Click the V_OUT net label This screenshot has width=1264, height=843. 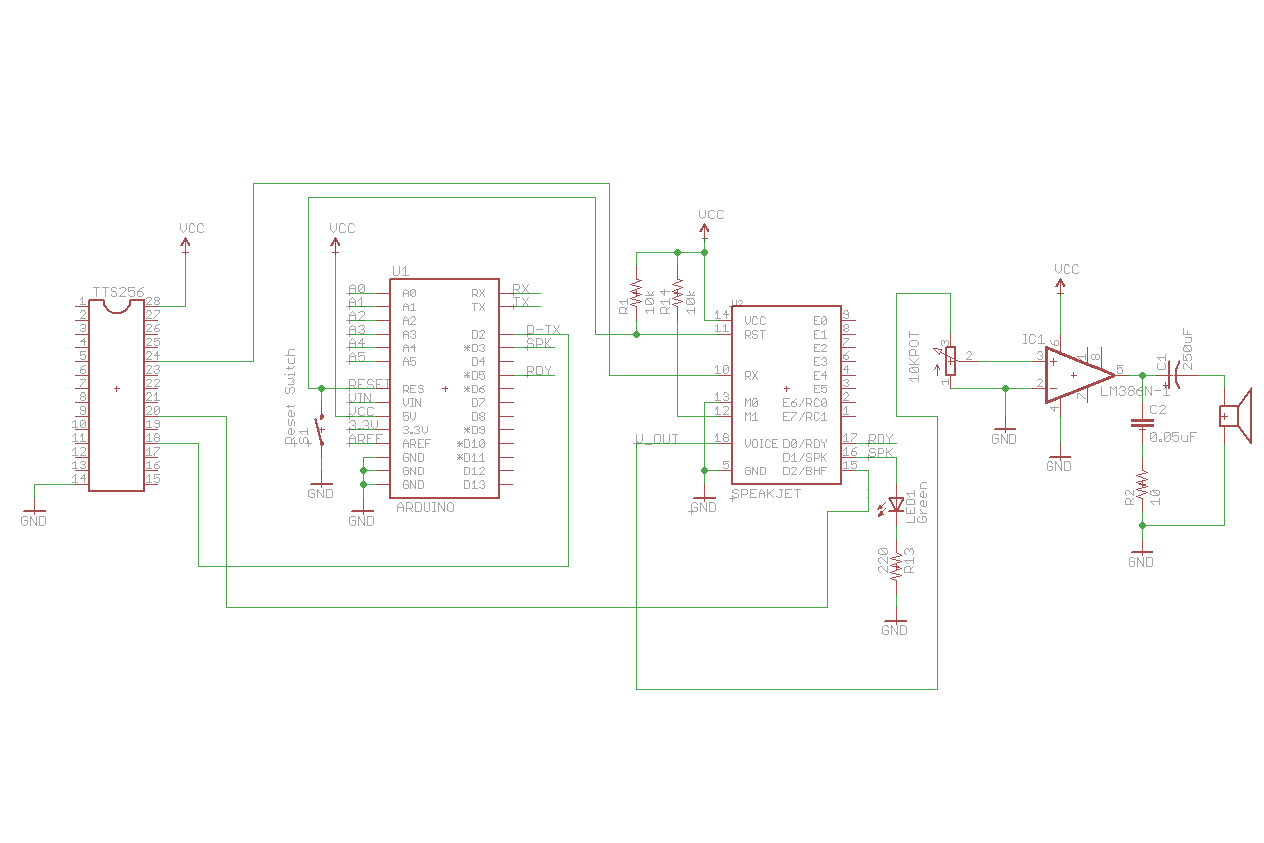tap(657, 439)
